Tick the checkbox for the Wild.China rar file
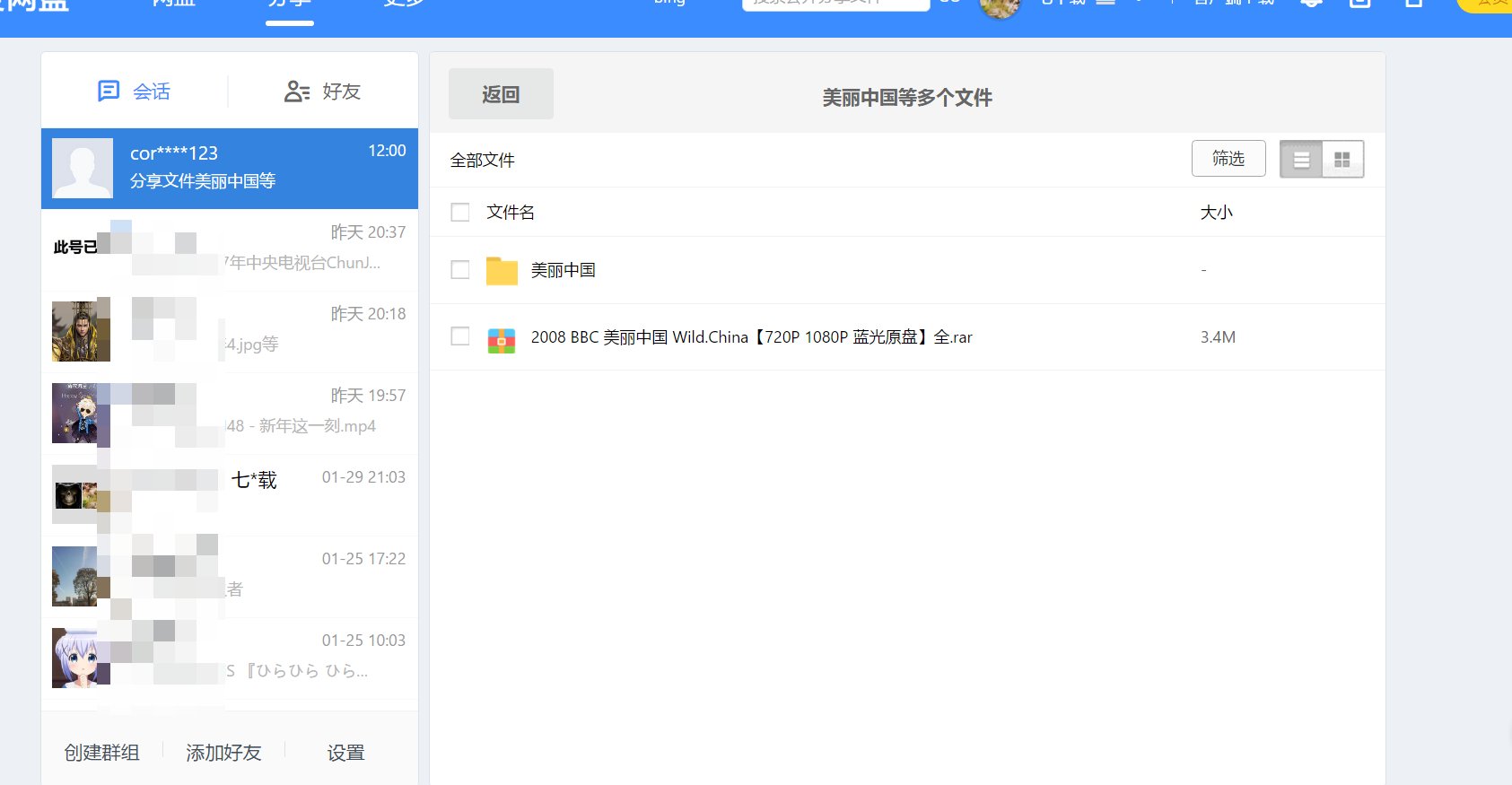1512x785 pixels. coord(460,336)
